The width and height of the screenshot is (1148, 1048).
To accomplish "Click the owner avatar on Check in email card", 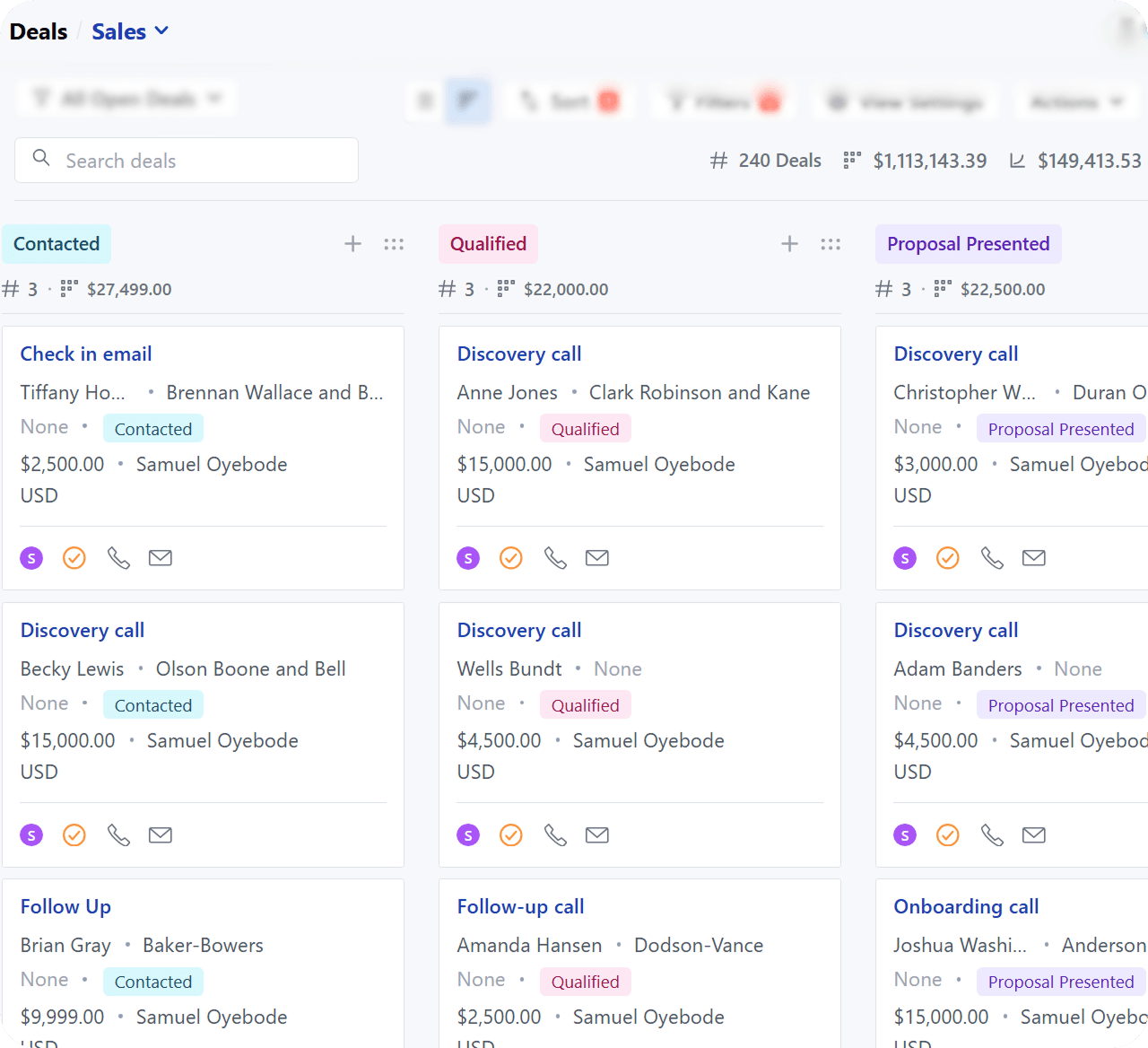I will [x=31, y=558].
